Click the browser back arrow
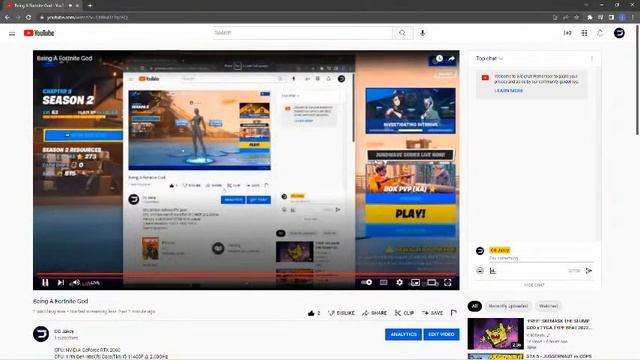 click(7, 17)
